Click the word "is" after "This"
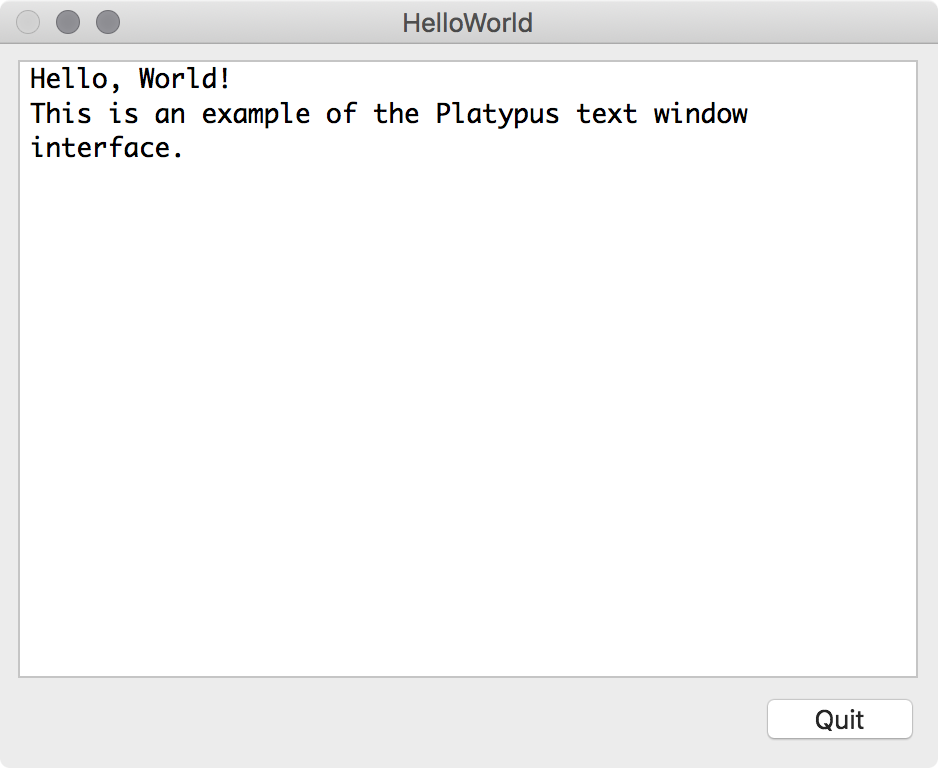 click(x=123, y=113)
